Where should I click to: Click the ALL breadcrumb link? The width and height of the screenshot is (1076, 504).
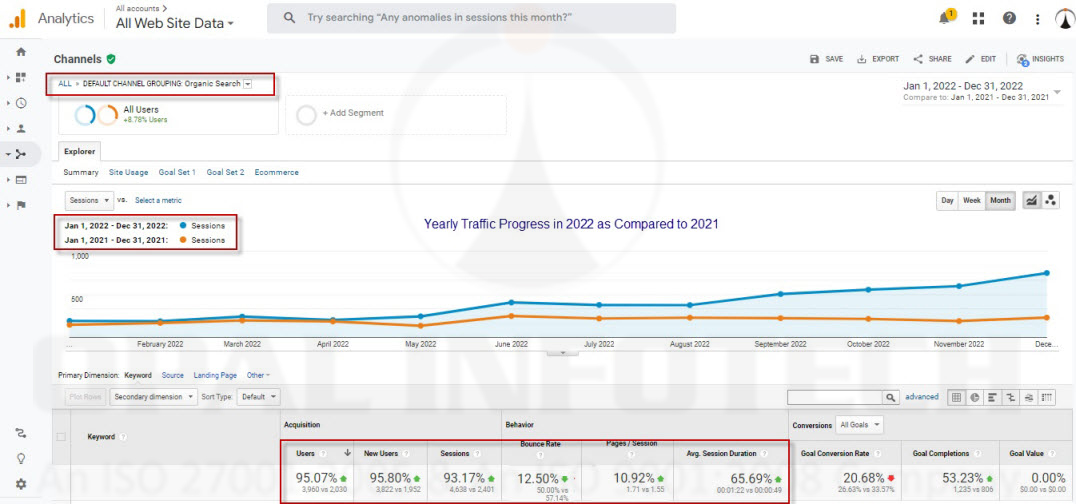tap(65, 84)
